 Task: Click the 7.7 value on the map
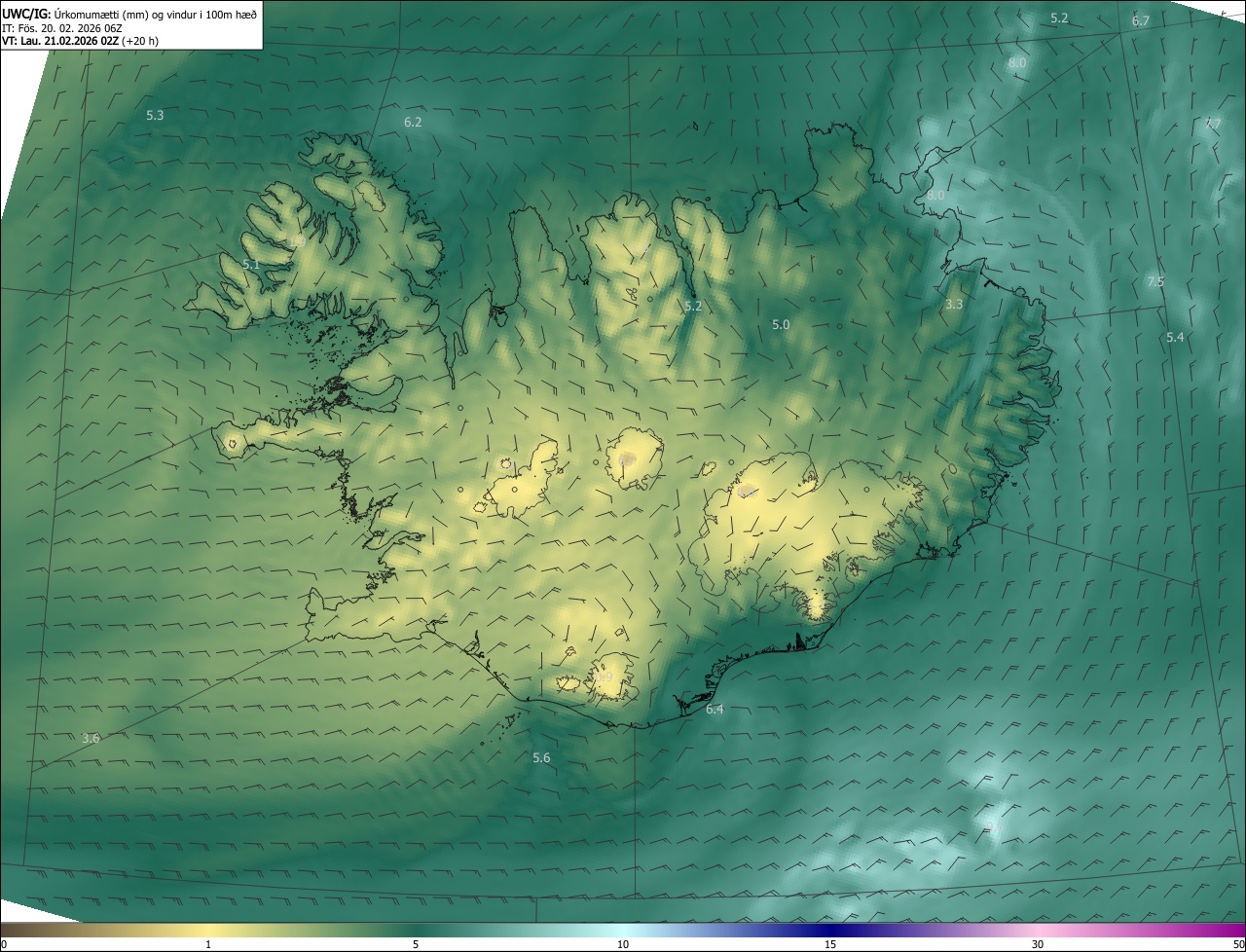(x=1213, y=124)
